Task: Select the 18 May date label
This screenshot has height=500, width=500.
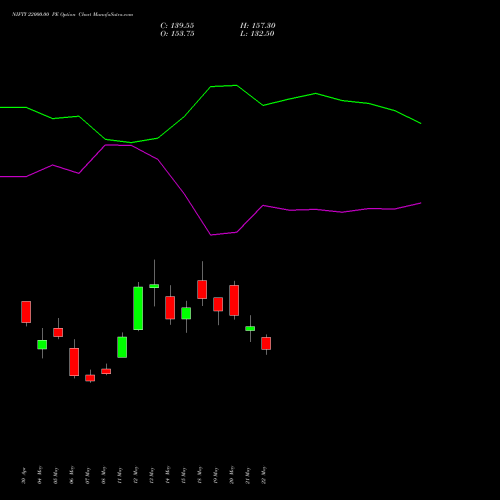Action: pos(200,475)
